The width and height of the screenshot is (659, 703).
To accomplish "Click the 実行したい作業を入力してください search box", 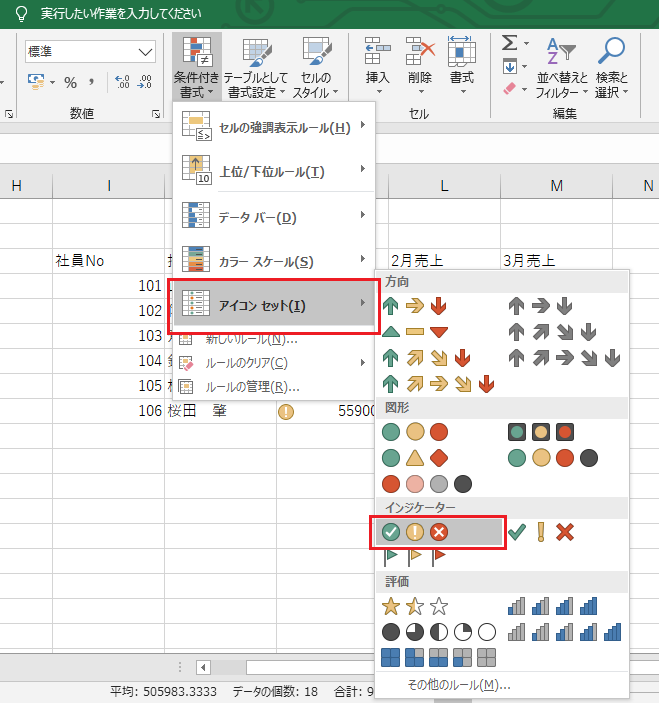I will point(121,14).
